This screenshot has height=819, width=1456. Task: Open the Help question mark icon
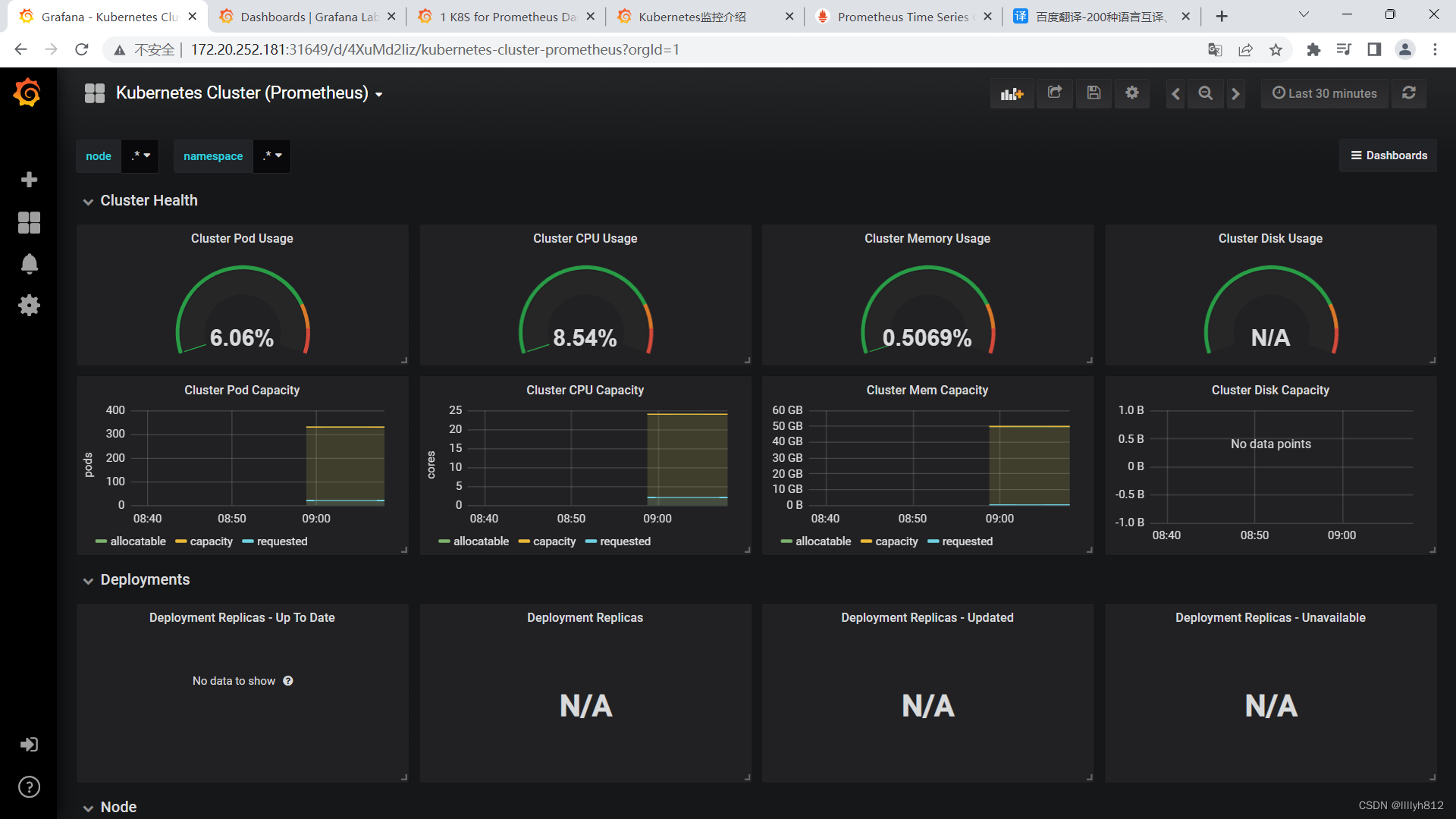pos(29,787)
